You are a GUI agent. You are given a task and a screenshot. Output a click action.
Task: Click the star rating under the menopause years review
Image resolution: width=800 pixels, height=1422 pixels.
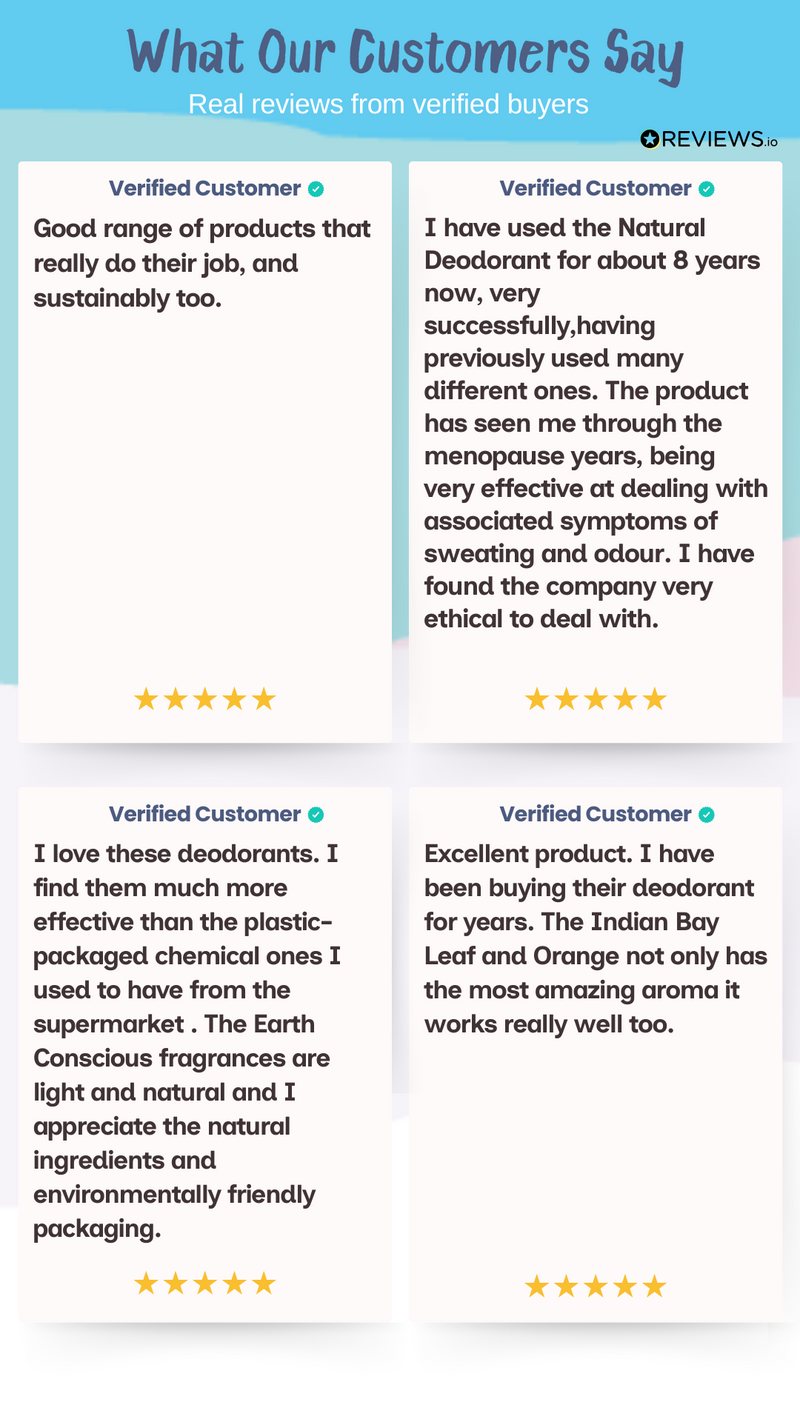tap(595, 699)
